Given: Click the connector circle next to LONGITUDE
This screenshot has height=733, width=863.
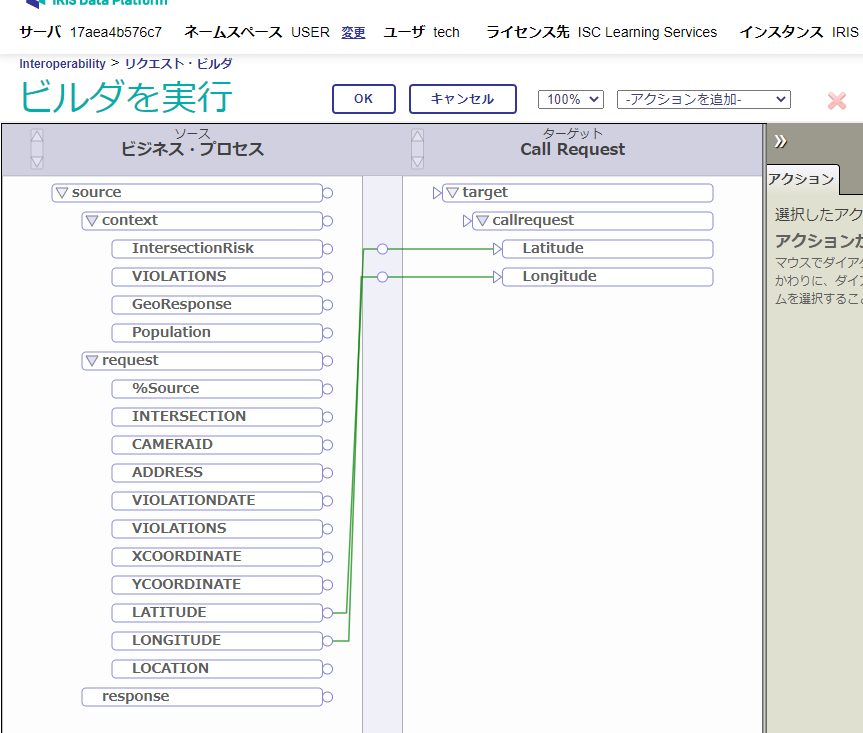Looking at the screenshot, I should click(327, 640).
